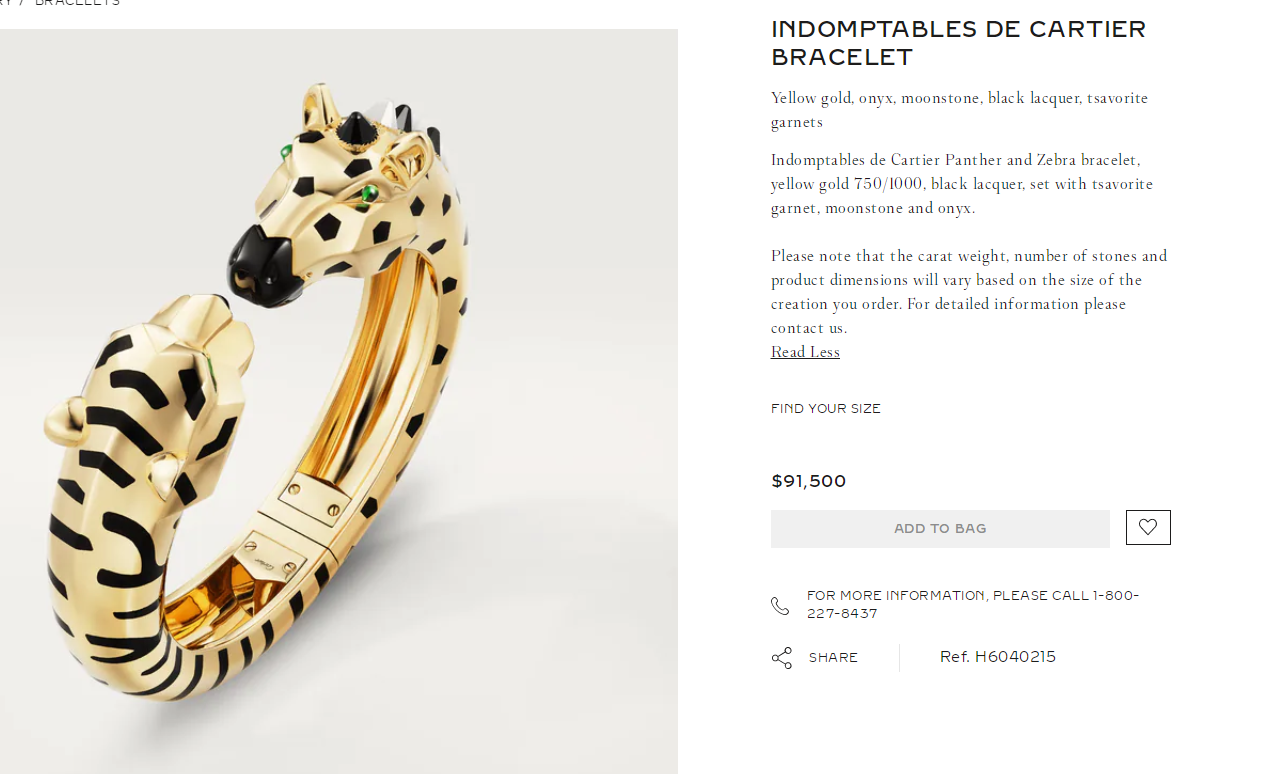
Task: Click the carat weight note paragraph
Action: point(968,292)
